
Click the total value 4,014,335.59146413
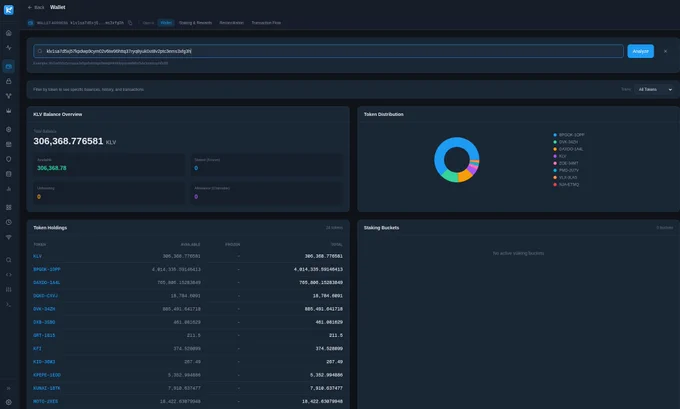coord(318,269)
